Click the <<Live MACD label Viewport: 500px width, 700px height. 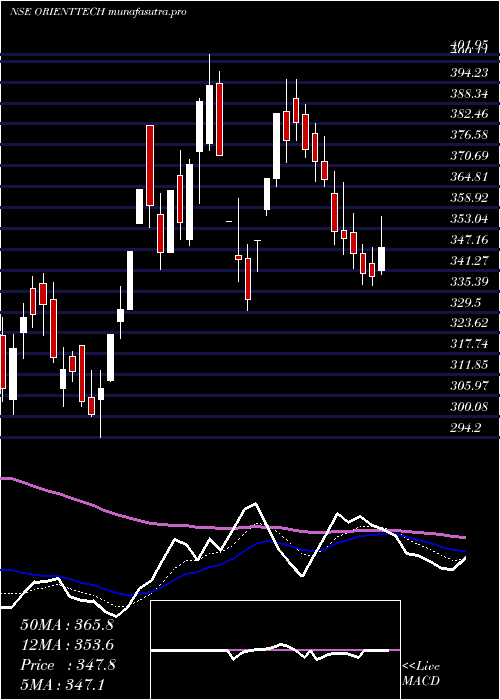click(x=421, y=674)
